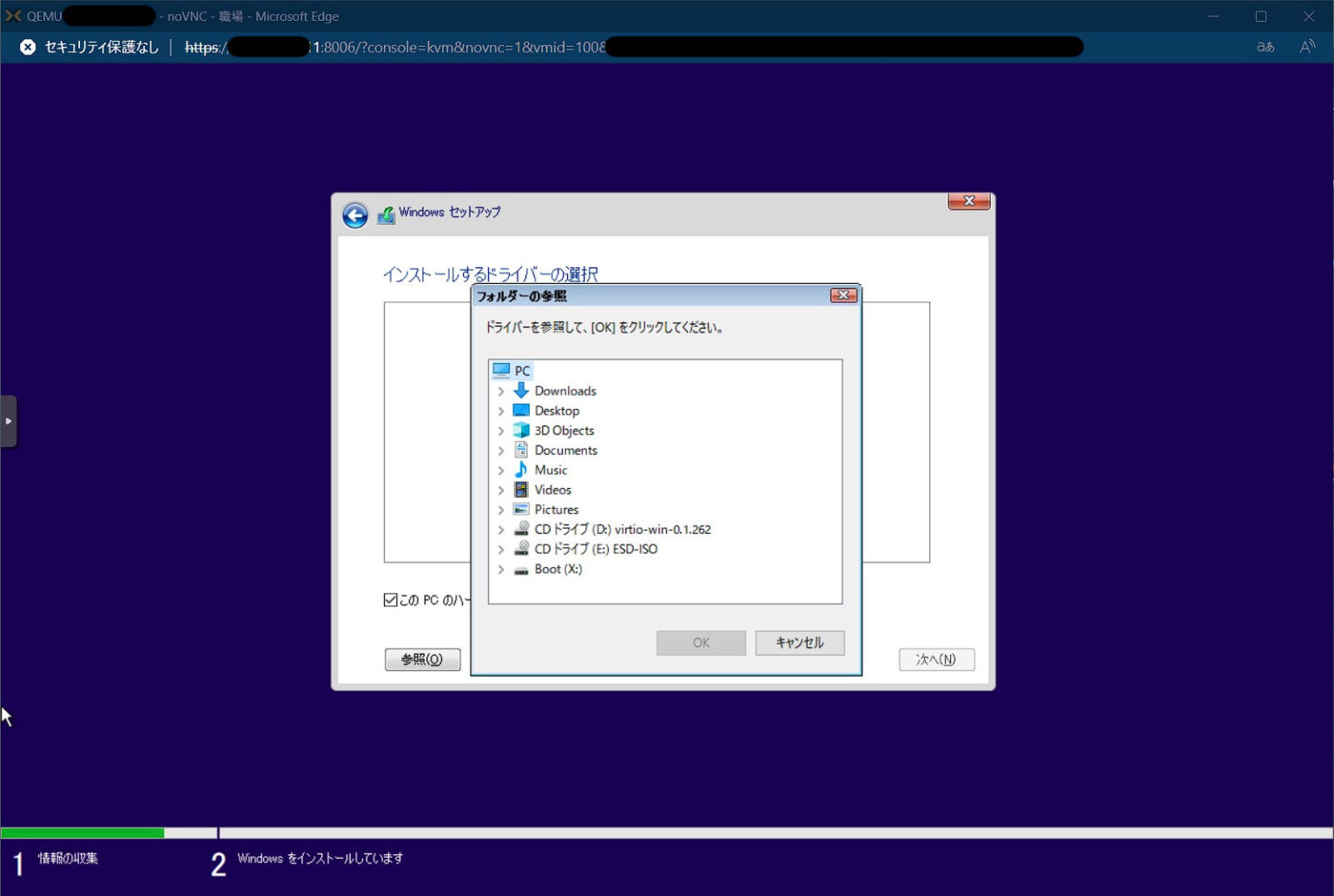Expand the Desktop folder chevron
The image size is (1334, 896).
coord(501,411)
